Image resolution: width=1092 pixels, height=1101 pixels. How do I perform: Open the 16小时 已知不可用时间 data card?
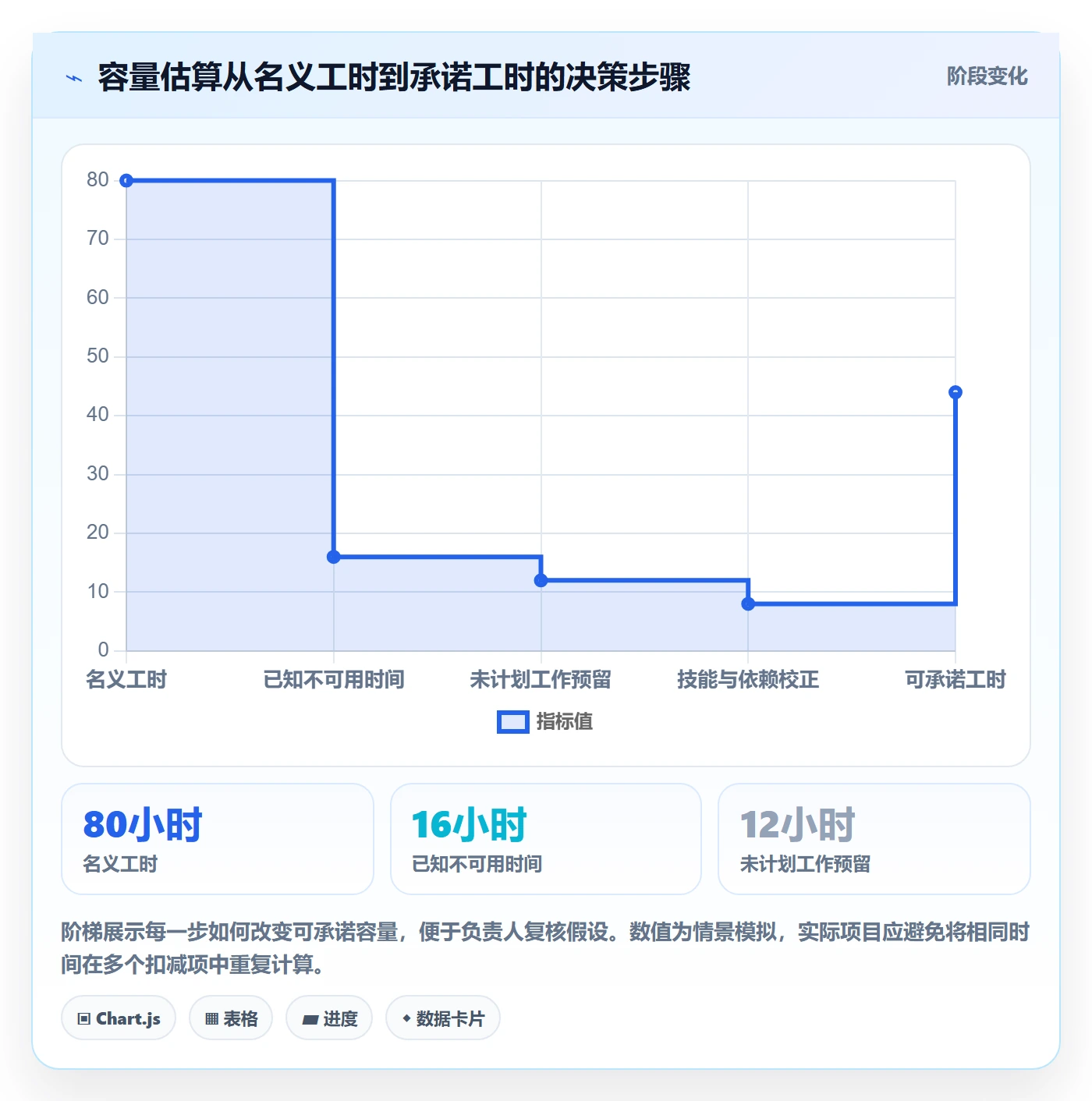[x=546, y=839]
